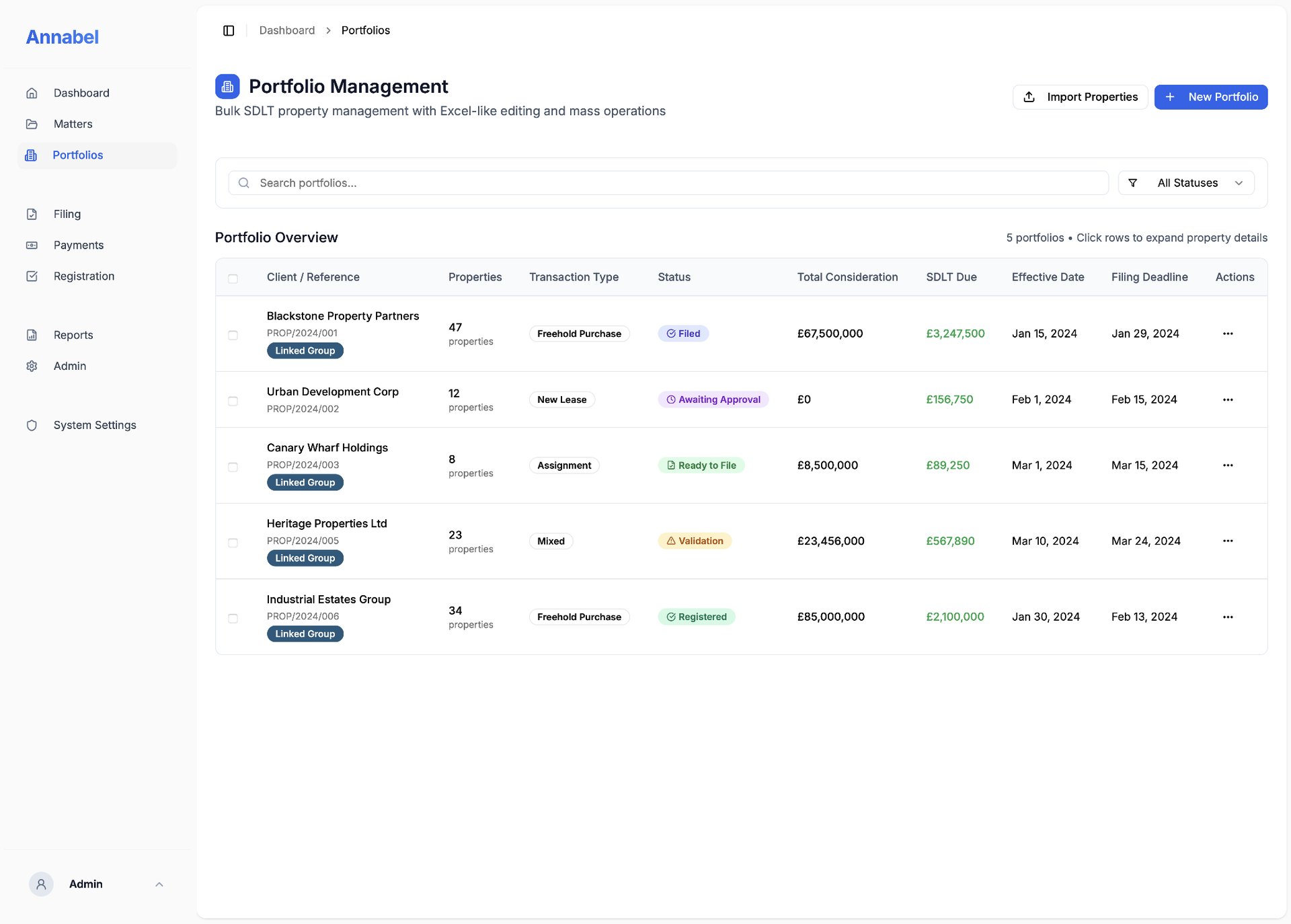Open Matters from the sidebar menu
The width and height of the screenshot is (1291, 924).
coord(73,124)
